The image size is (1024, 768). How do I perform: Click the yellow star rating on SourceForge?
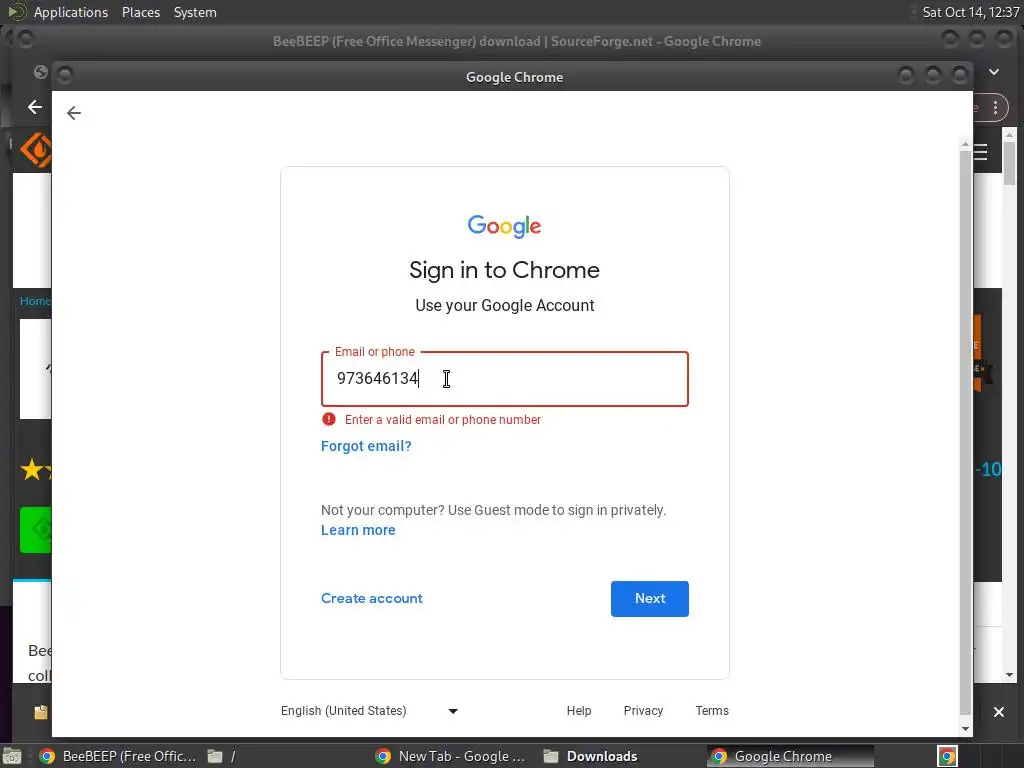click(31, 470)
